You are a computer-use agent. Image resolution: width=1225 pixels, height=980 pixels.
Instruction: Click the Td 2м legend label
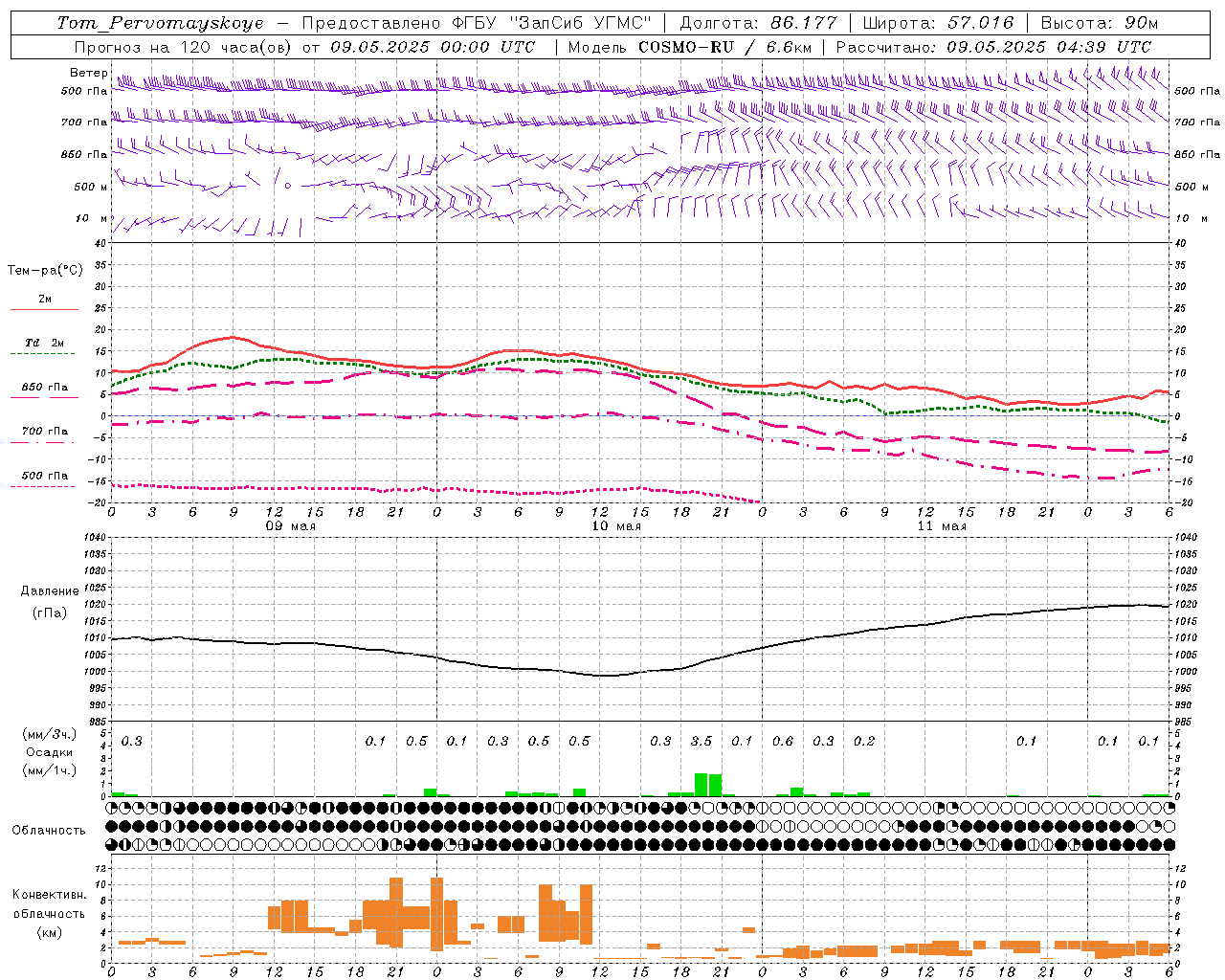click(44, 343)
